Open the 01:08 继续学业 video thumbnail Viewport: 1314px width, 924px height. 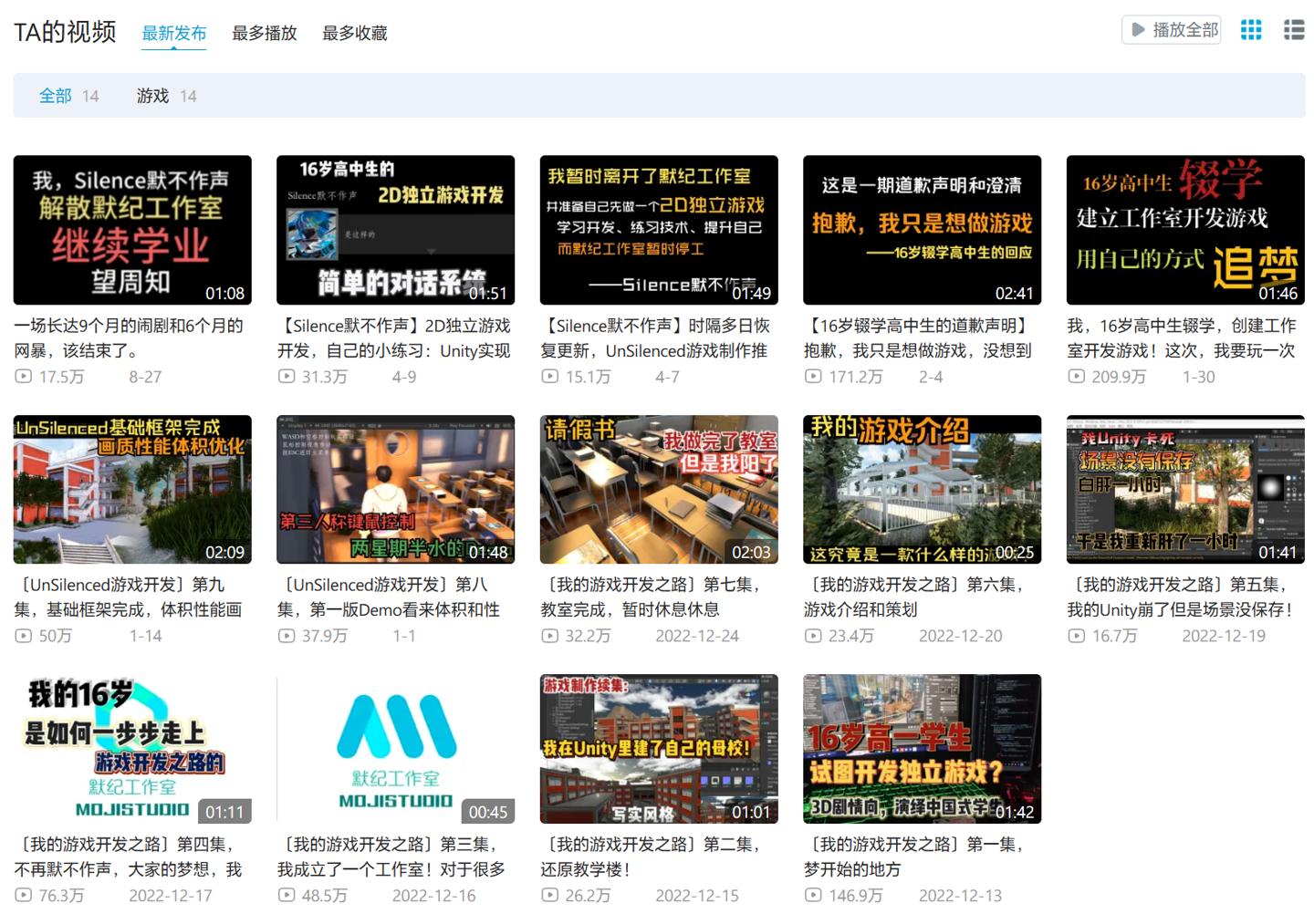(132, 230)
